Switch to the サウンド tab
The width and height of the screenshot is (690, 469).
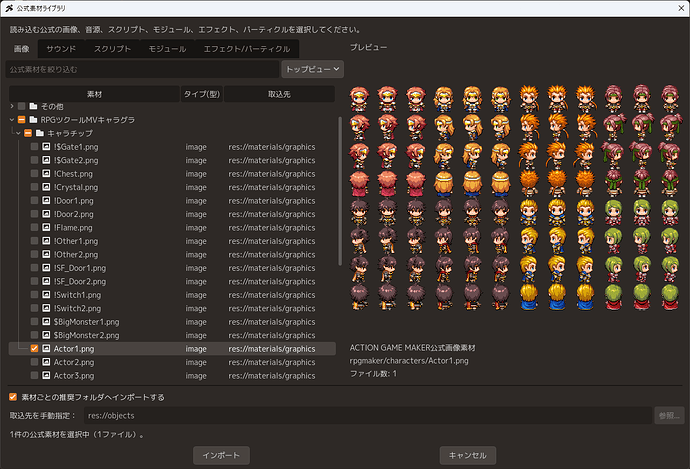61,49
